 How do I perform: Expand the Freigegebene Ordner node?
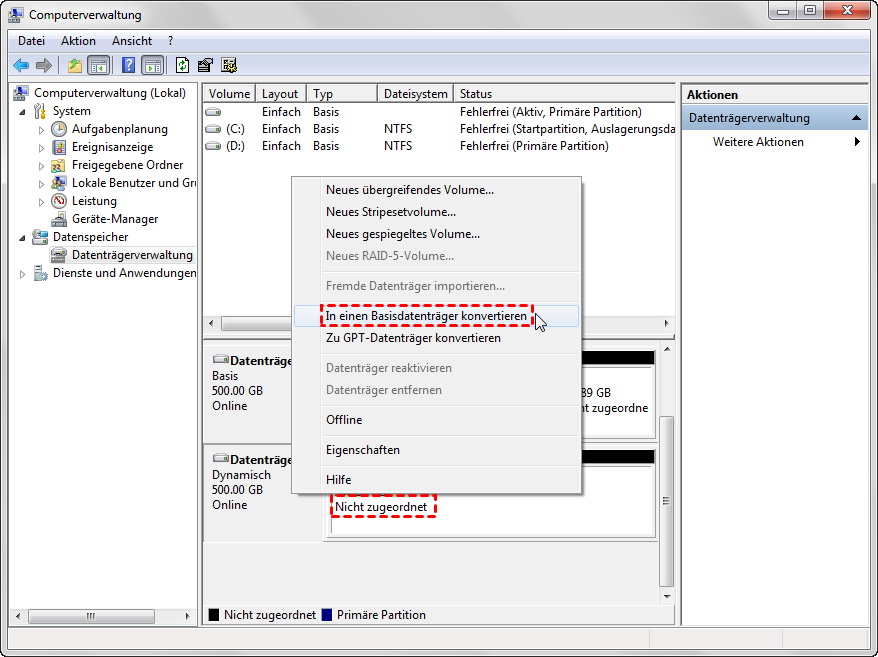41,166
